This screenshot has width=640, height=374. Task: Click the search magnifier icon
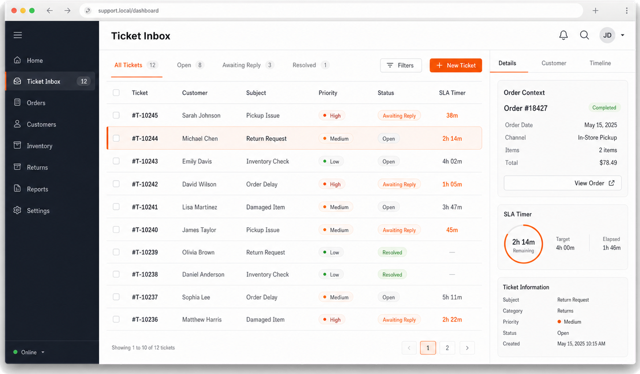[x=584, y=36]
